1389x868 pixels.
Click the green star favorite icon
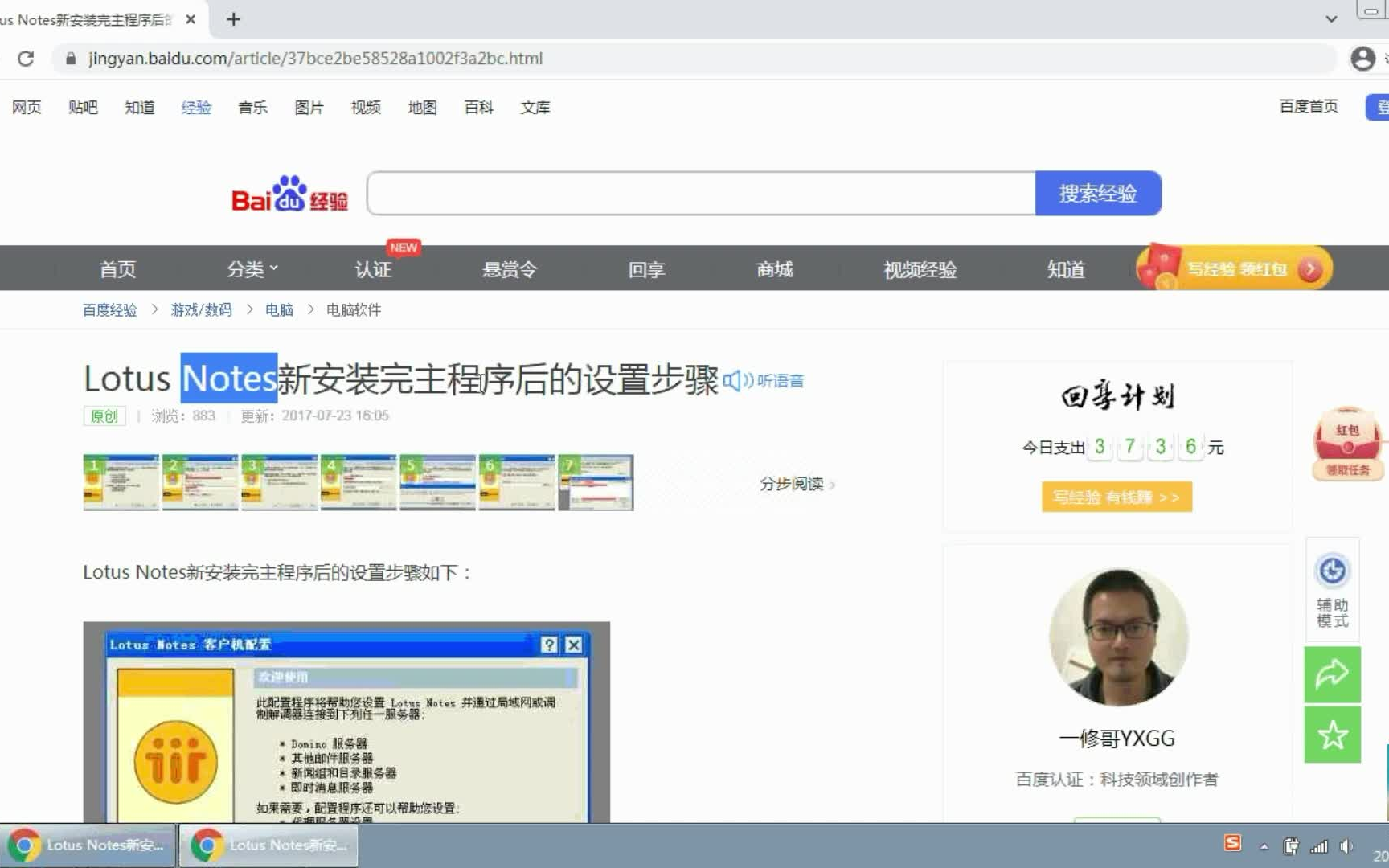(x=1332, y=735)
